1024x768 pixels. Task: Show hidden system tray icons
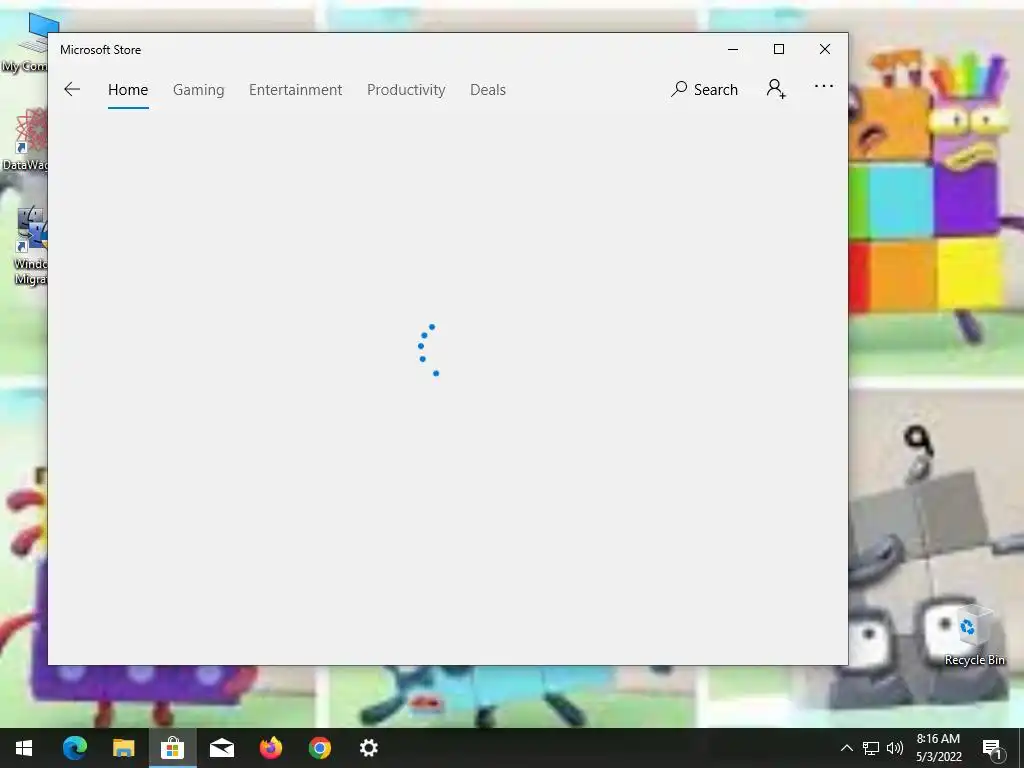point(846,748)
